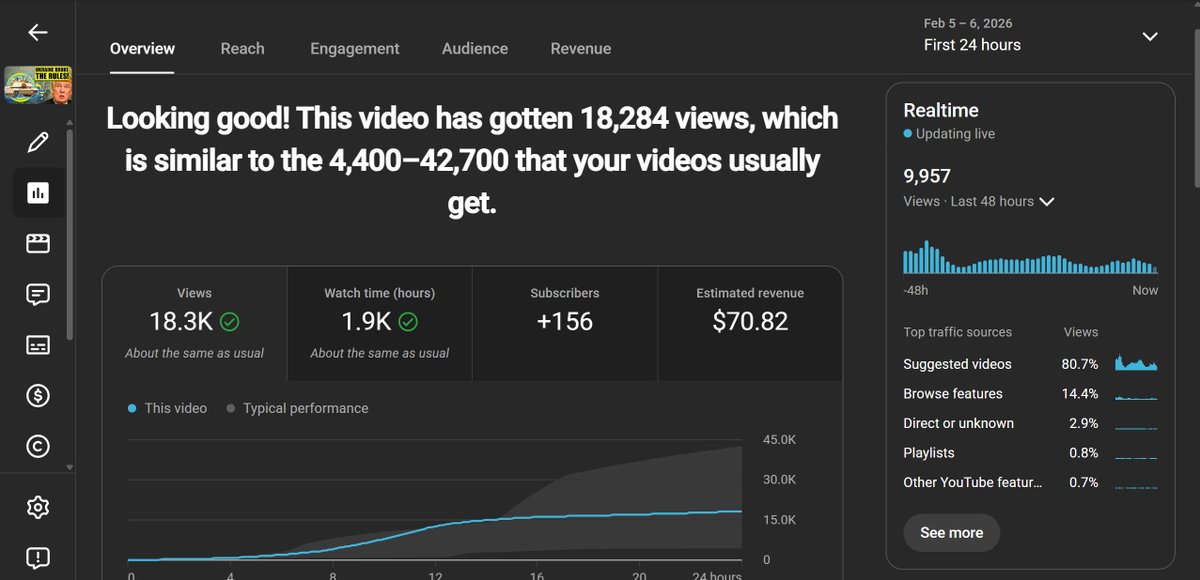Open the Copyright section icon
The image size is (1200, 580).
click(x=38, y=445)
